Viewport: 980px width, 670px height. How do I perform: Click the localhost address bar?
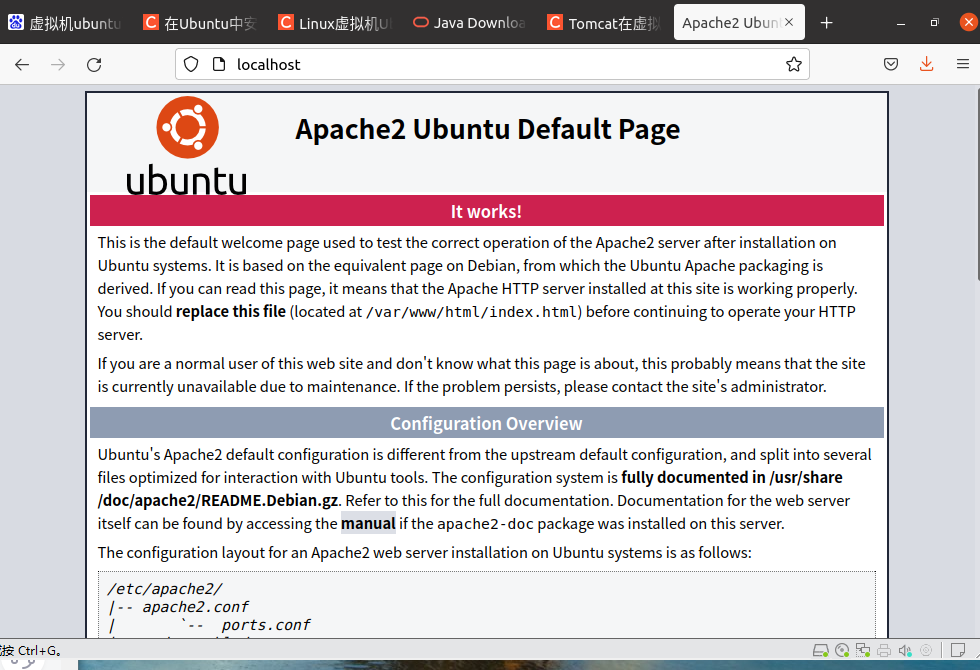tap(492, 64)
